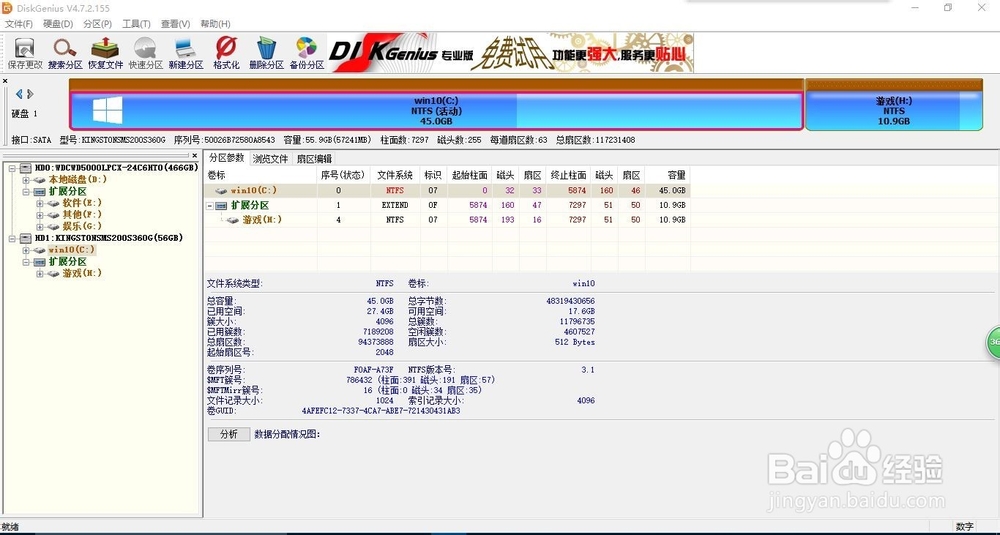
Task: Click the DiskGenius 专业版 banner ad
Action: point(510,53)
